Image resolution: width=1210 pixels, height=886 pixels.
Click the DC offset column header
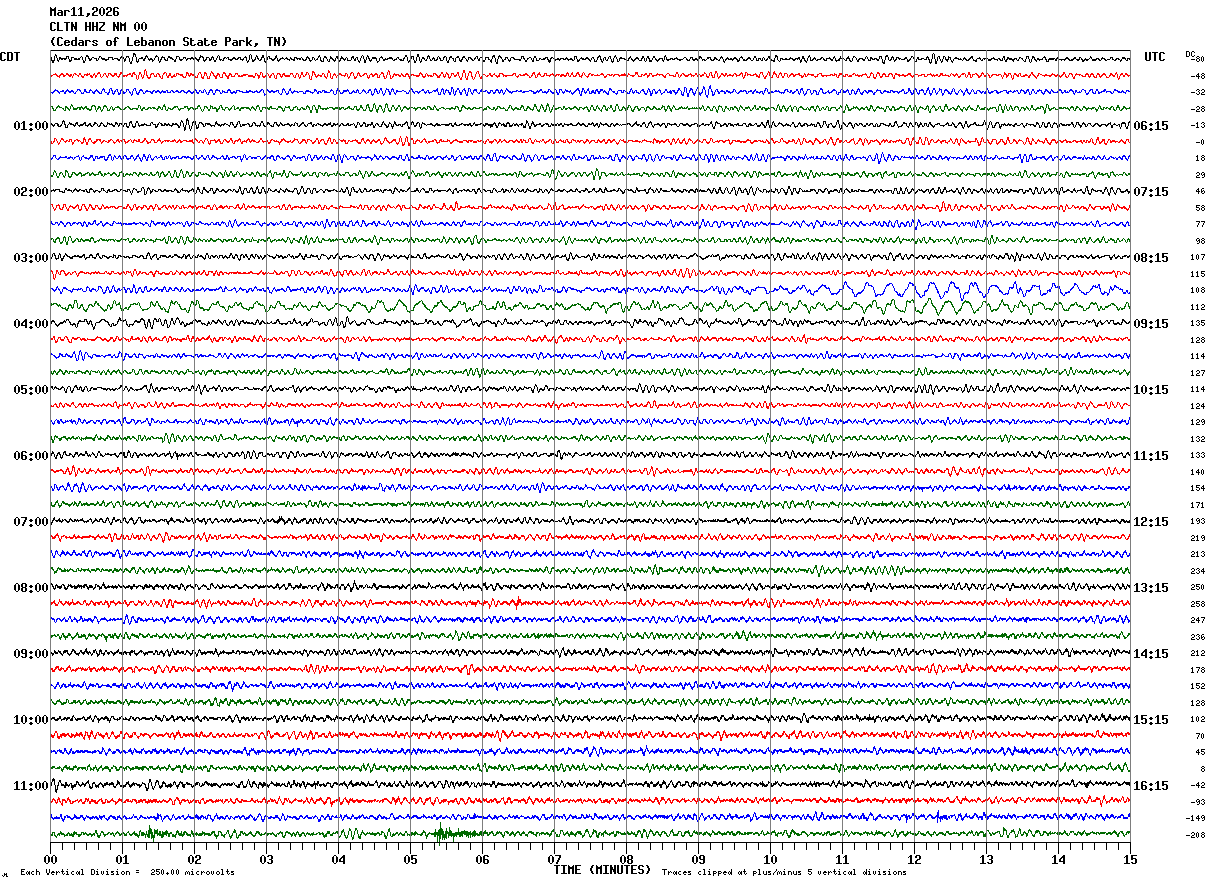tap(1191, 54)
